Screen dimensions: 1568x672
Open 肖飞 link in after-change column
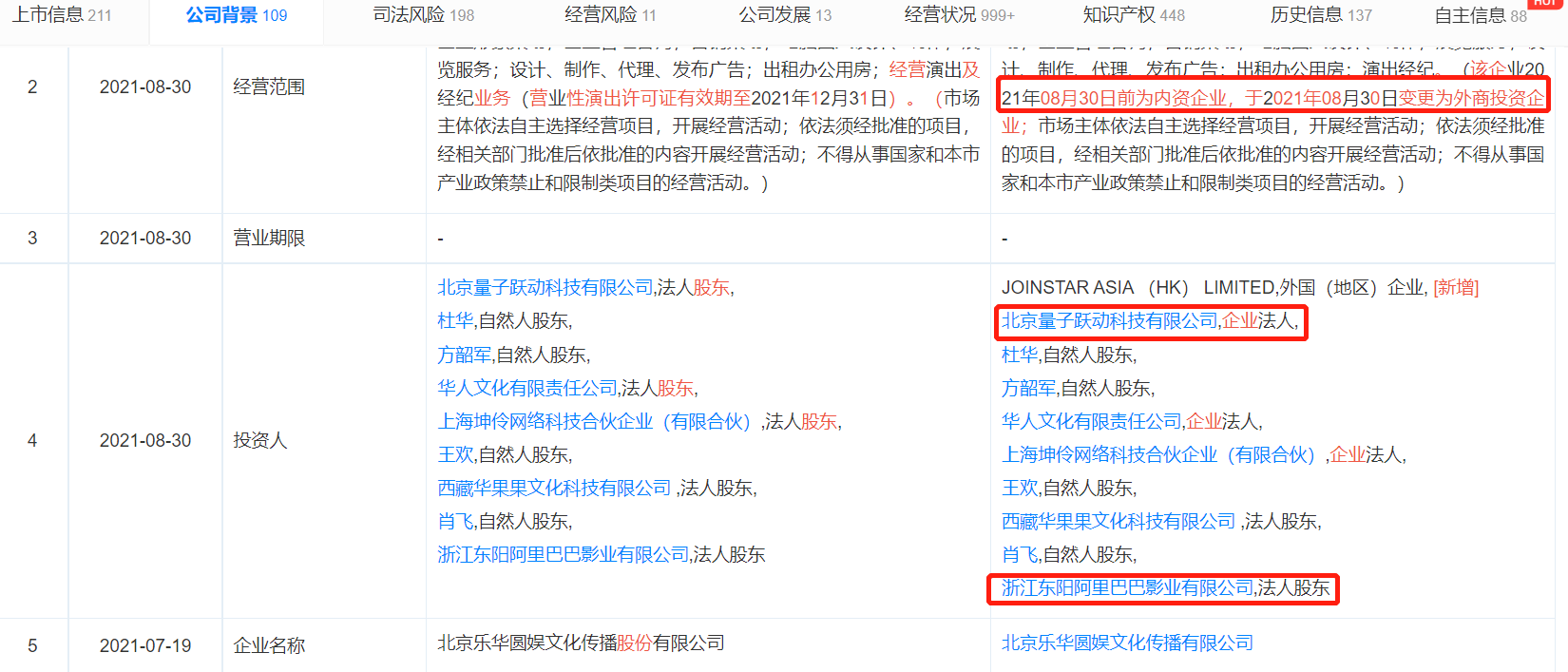[1020, 554]
